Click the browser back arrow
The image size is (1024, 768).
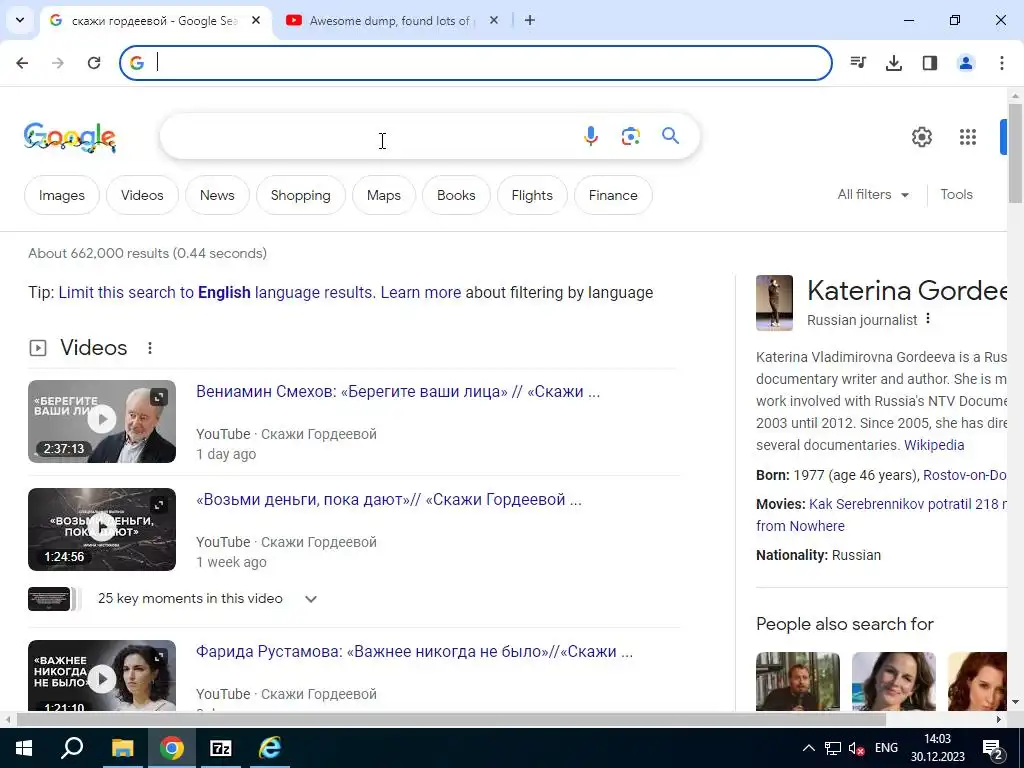tap(22, 63)
